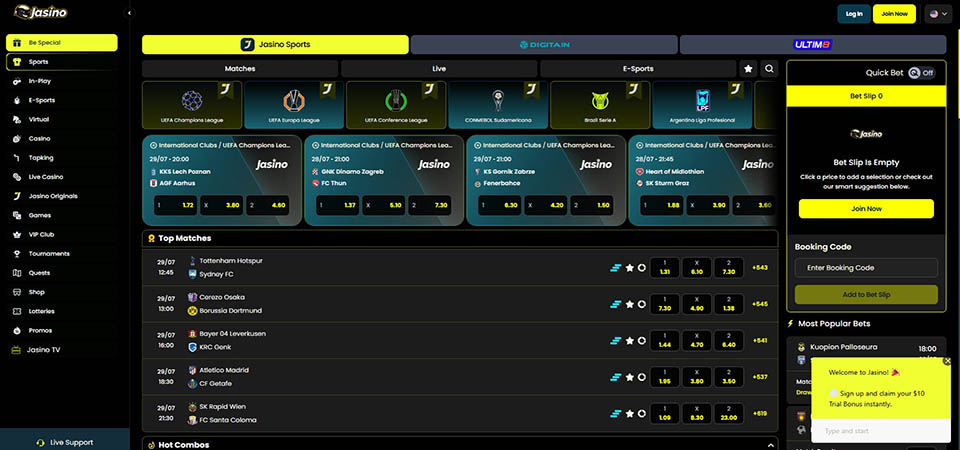The width and height of the screenshot is (960, 450).
Task: Toggle Quick Bet on
Action: click(x=921, y=73)
